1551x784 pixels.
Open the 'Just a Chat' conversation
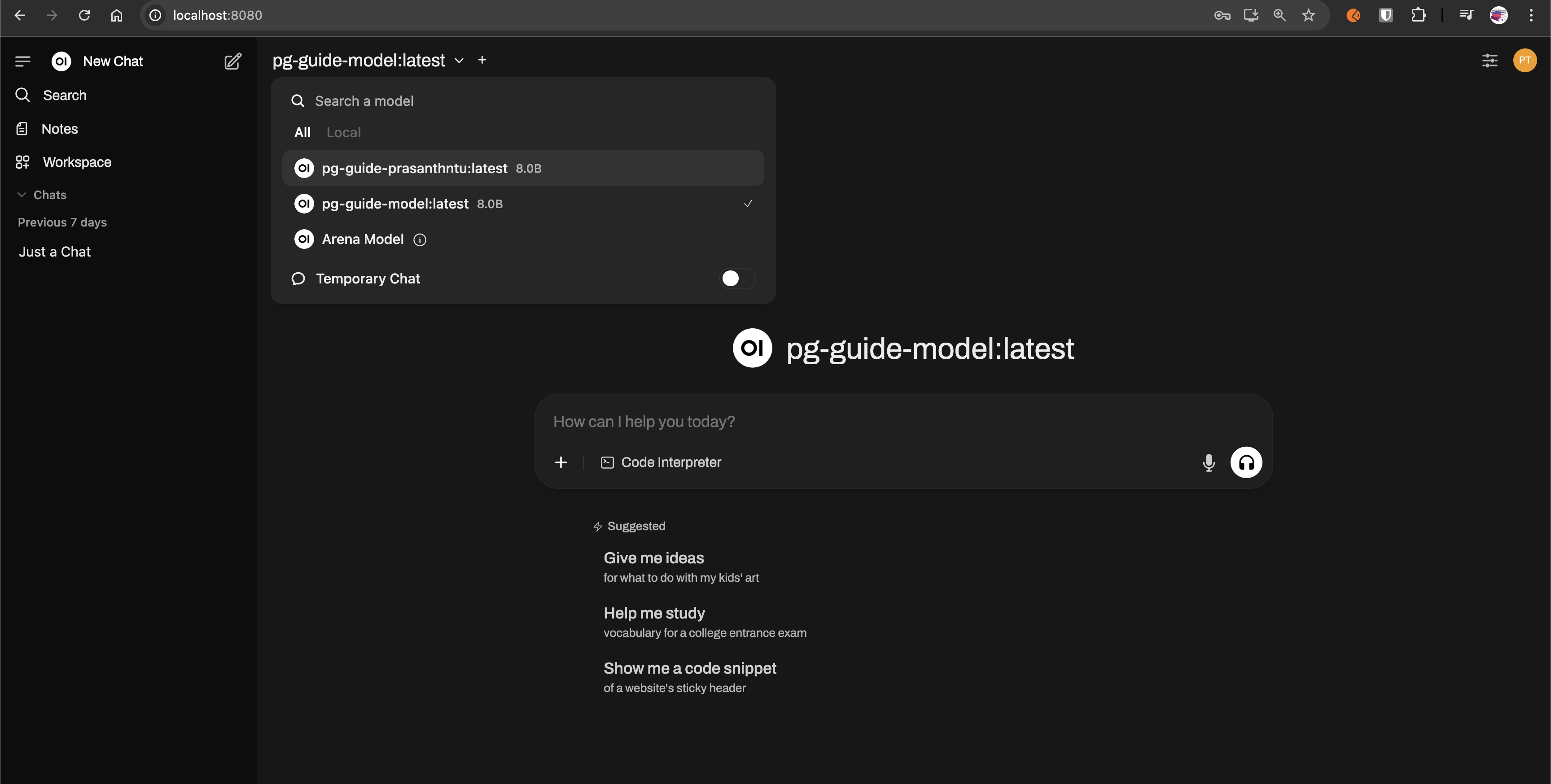(55, 252)
